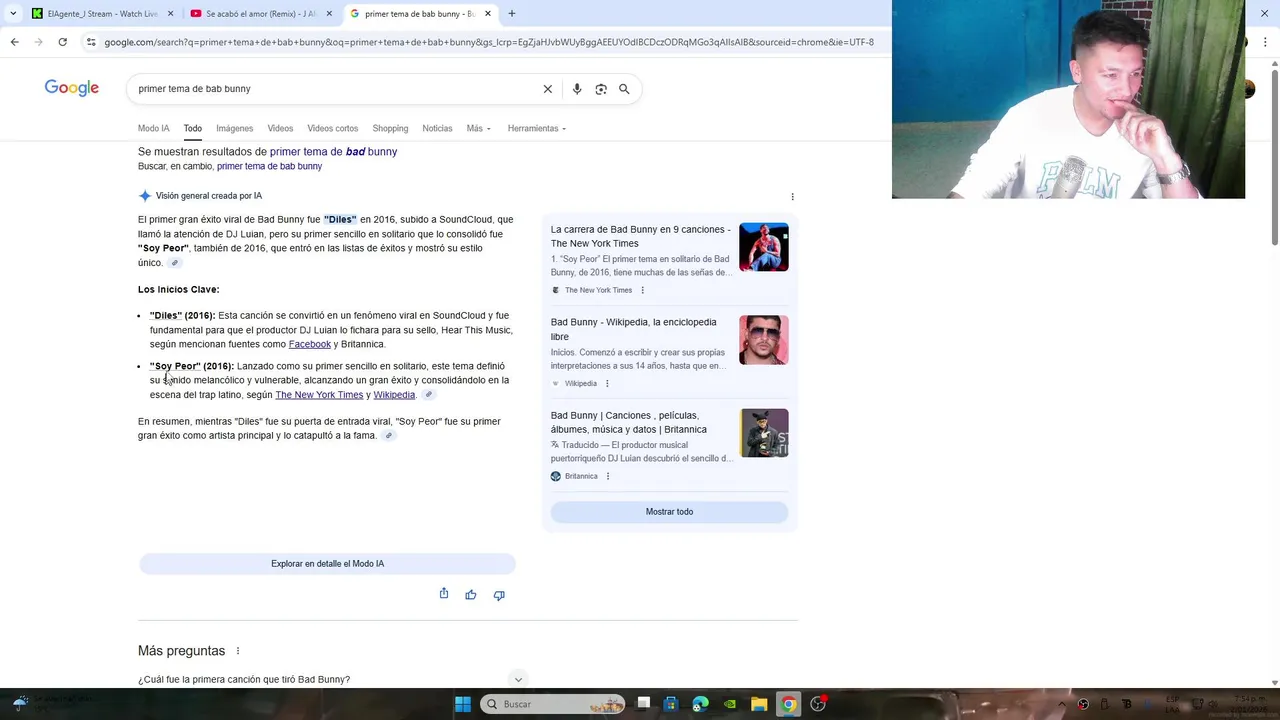Click Wikipedia Bad Bunny thumbnail
The image size is (1280, 720).
[x=764, y=340]
